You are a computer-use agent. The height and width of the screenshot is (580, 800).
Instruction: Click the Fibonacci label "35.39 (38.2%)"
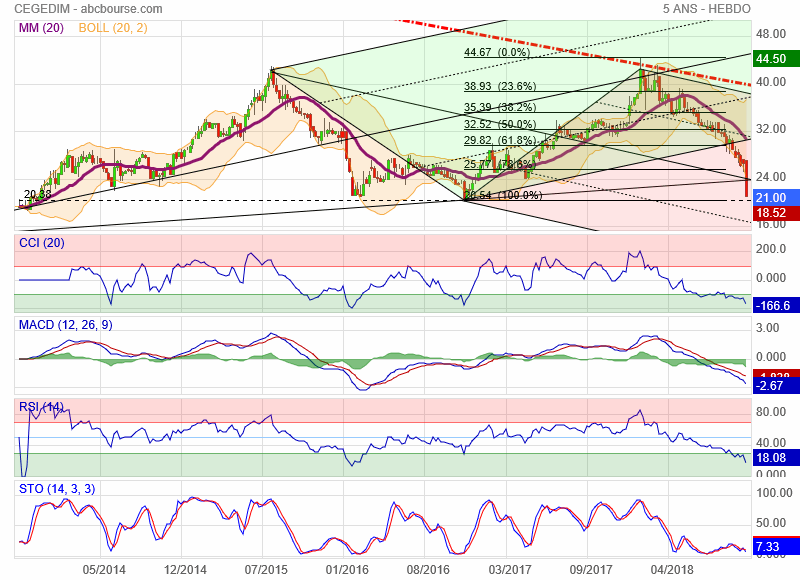[500, 107]
